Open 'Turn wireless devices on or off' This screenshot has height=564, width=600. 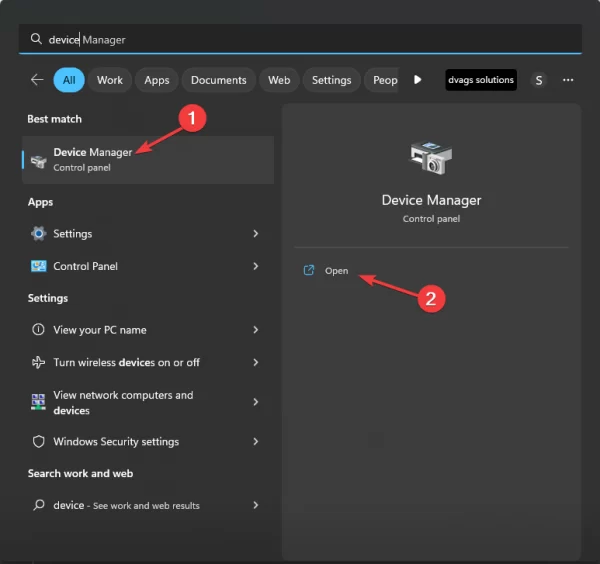[148, 362]
